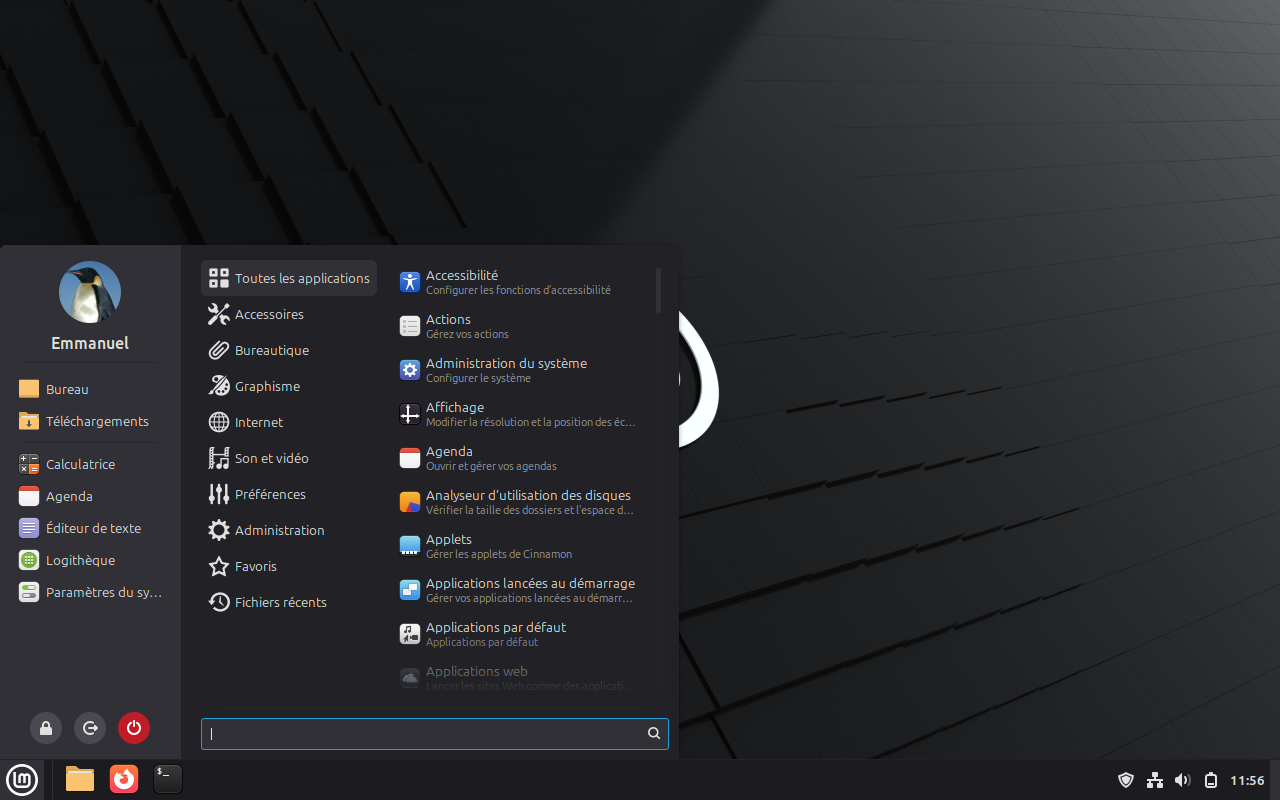Click the lock screen icon button
The image size is (1280, 800).
46,728
